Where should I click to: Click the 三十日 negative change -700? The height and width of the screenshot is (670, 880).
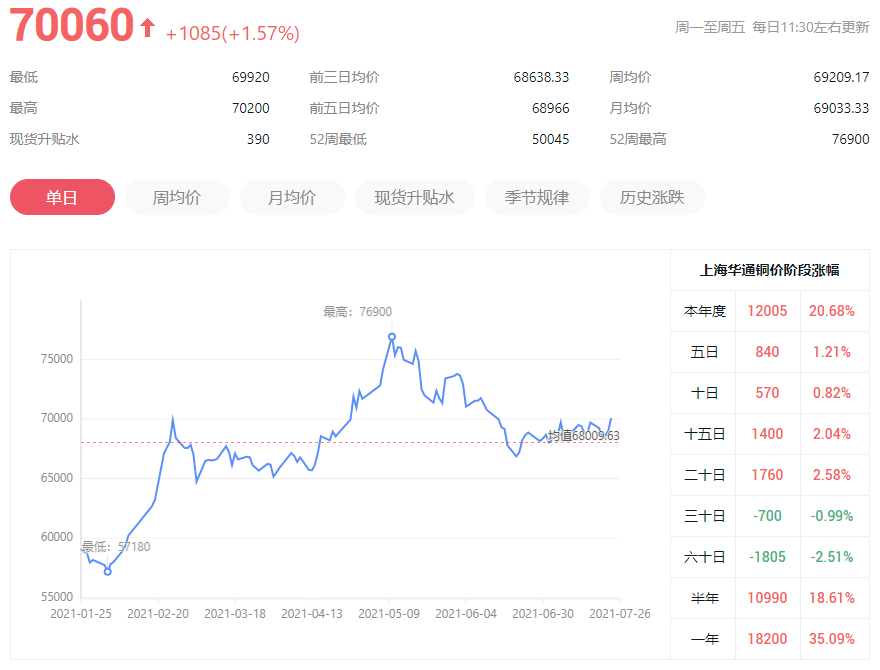pos(767,516)
